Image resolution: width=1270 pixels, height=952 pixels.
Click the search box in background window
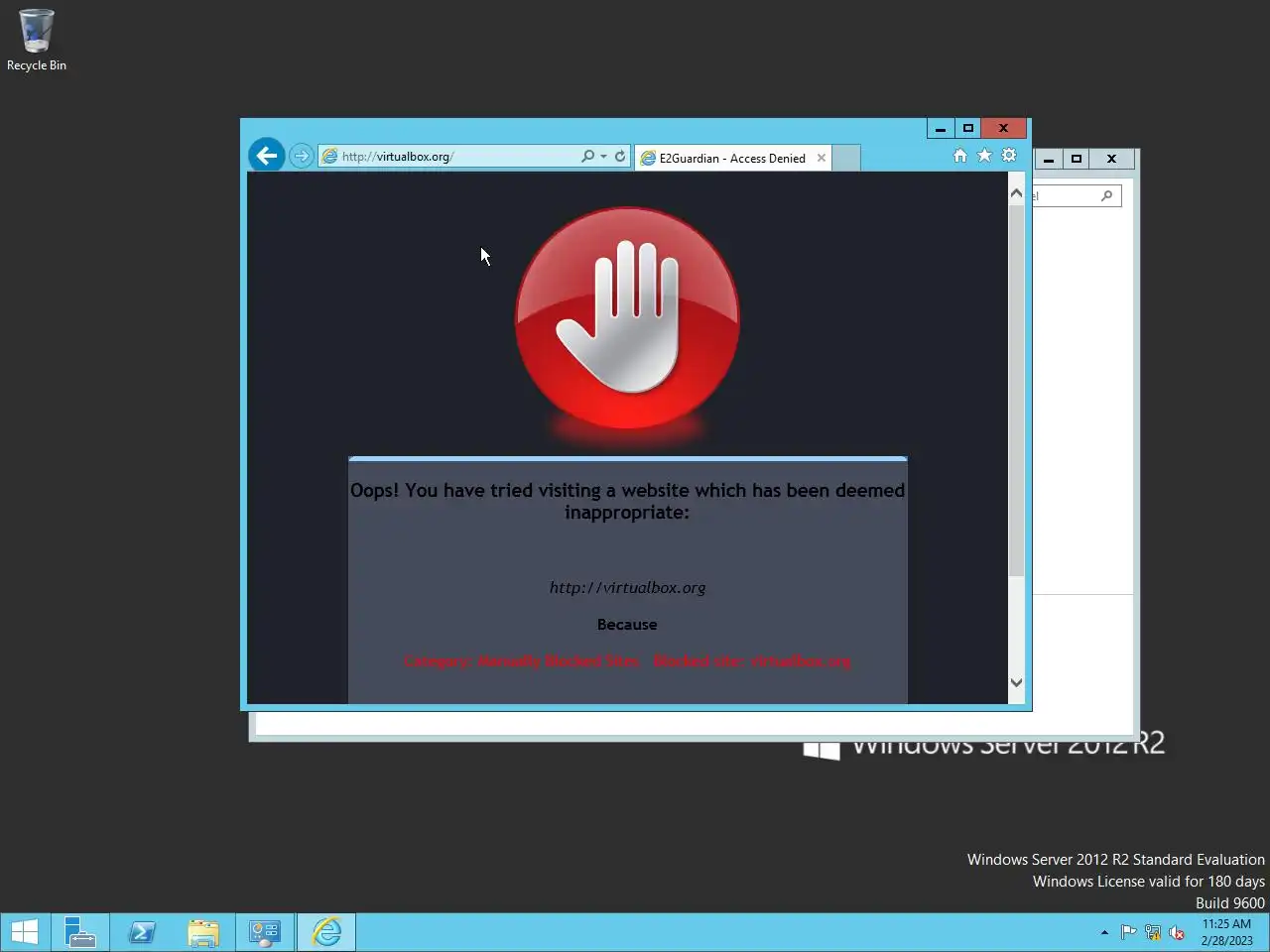1077,196
